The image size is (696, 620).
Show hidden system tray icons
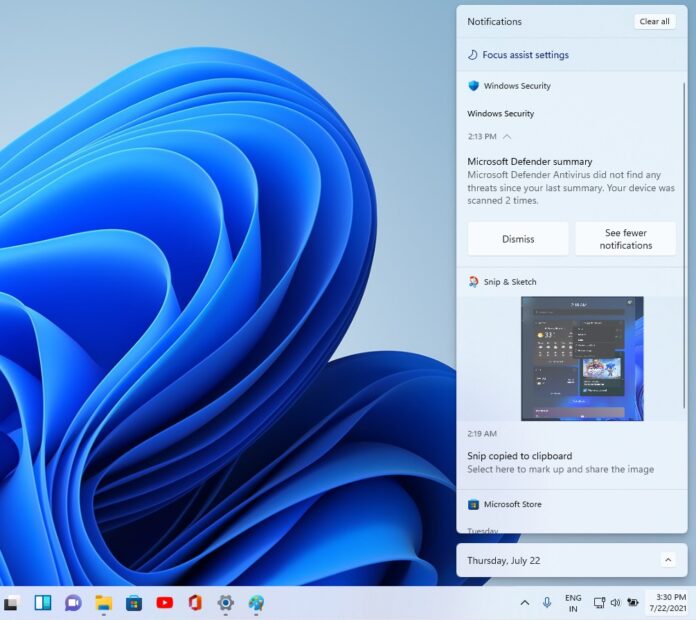524,603
